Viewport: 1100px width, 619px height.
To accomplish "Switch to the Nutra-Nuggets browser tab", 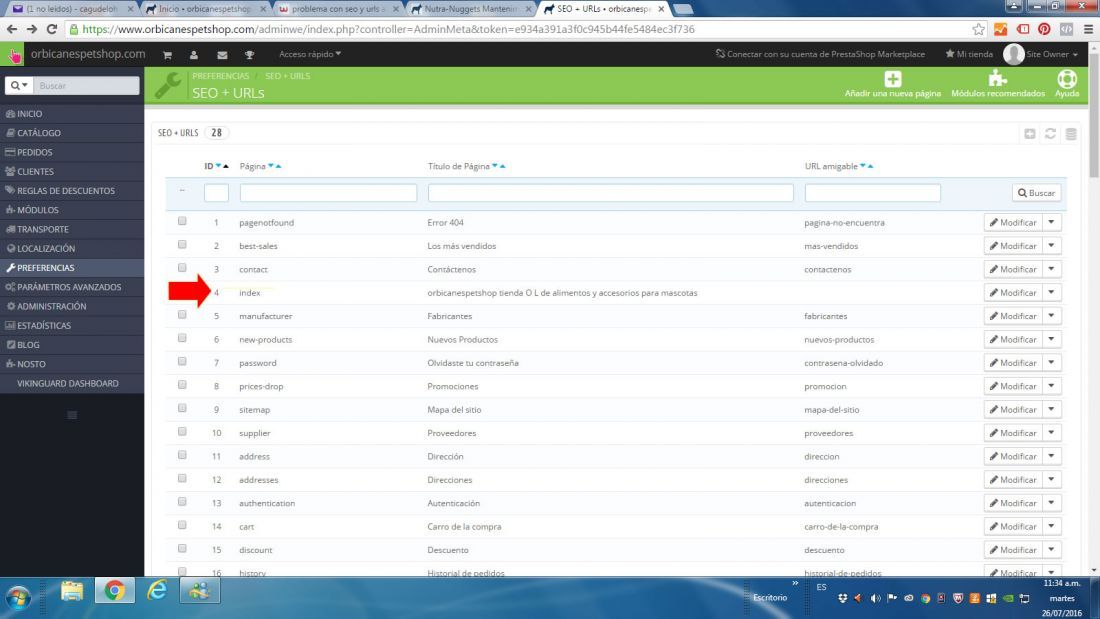I will [470, 9].
